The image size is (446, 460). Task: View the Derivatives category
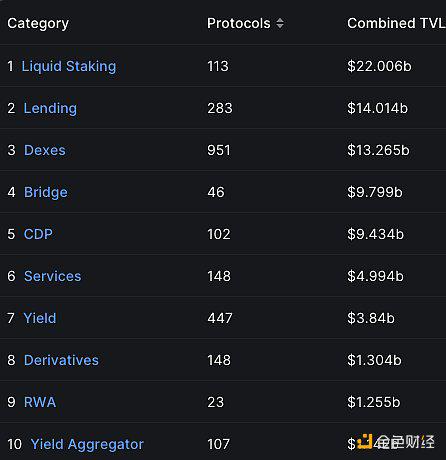pos(61,360)
